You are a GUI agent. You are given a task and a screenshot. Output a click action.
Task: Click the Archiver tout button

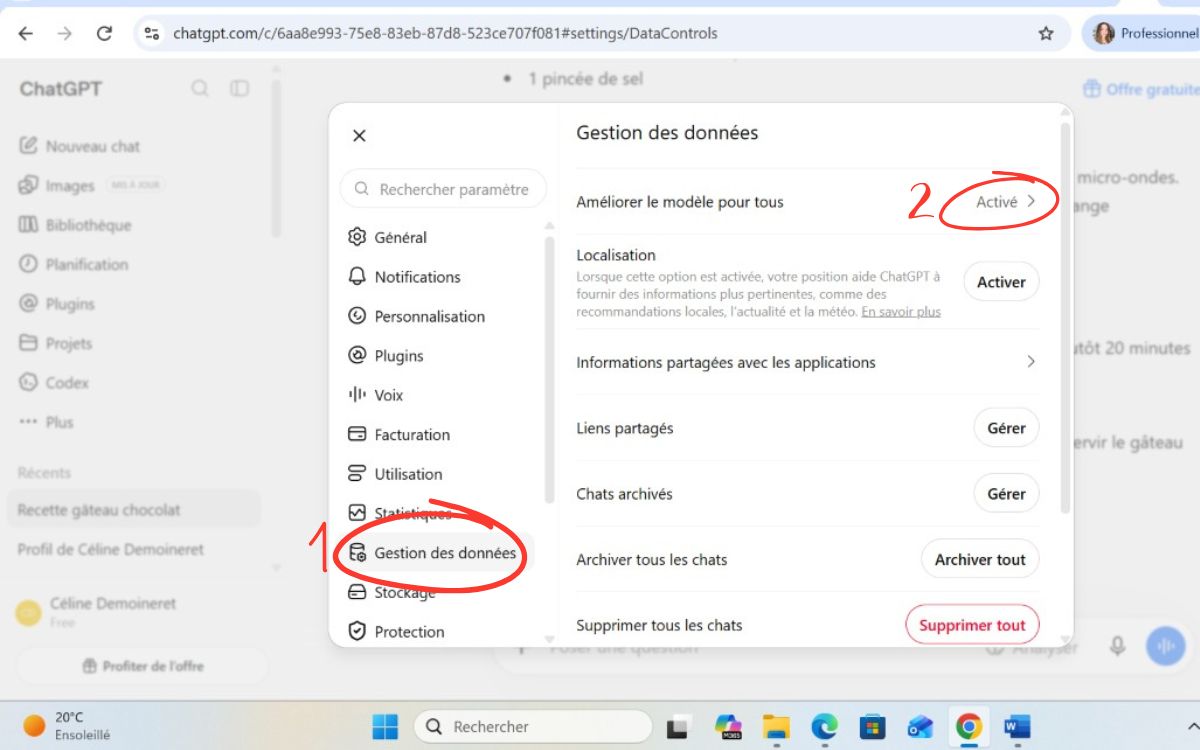980,560
